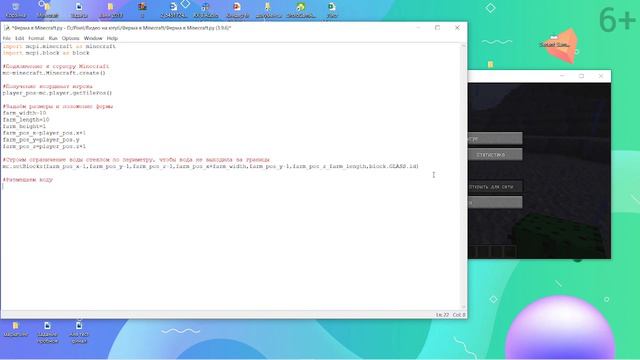Viewport: 640px width, 360px height.
Task: Click the line 'import mcpi.minecraft as minecraft'
Action: click(59, 46)
